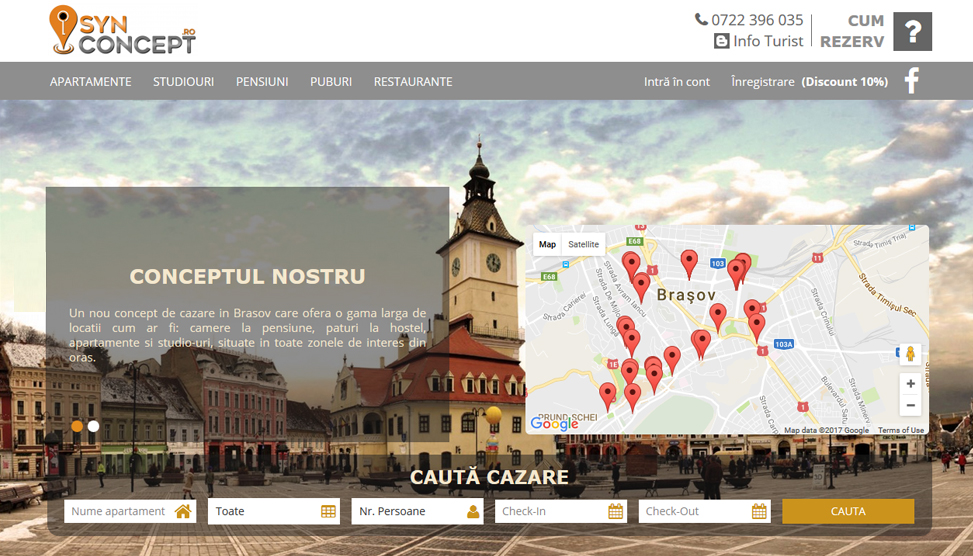The image size is (973, 556).
Task: Select the orange carousel dot
Action: click(77, 426)
